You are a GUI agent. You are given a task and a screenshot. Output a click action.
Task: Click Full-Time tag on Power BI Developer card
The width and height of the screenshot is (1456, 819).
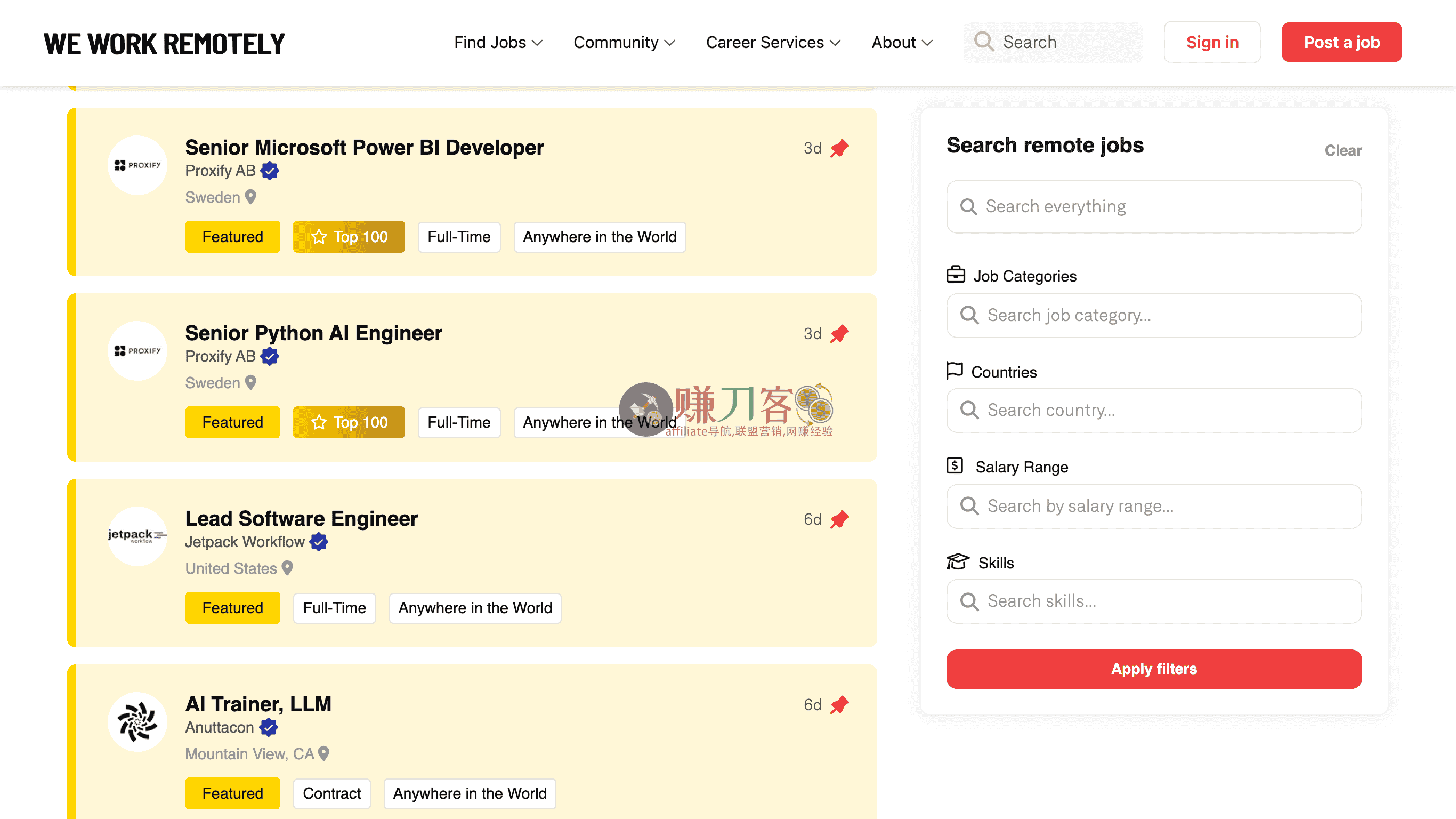coord(459,237)
